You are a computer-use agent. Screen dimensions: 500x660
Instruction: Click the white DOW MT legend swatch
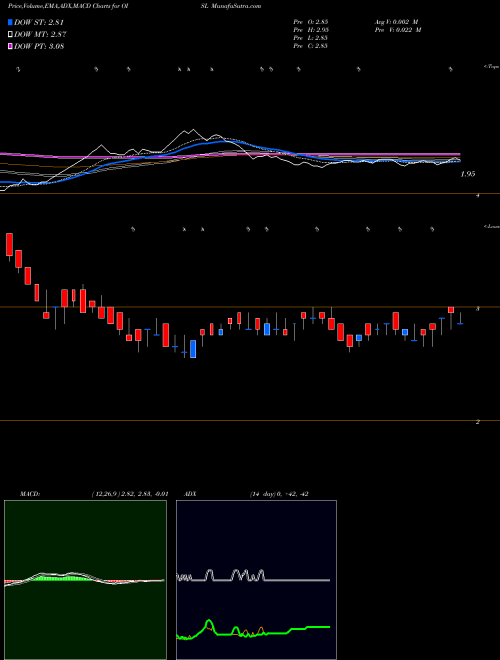pos(10,35)
